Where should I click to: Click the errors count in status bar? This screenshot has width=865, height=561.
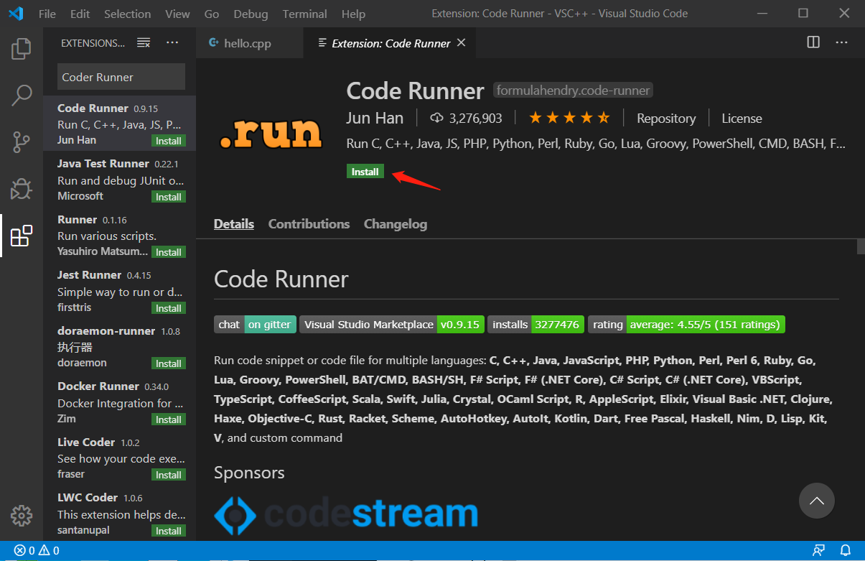pos(25,551)
